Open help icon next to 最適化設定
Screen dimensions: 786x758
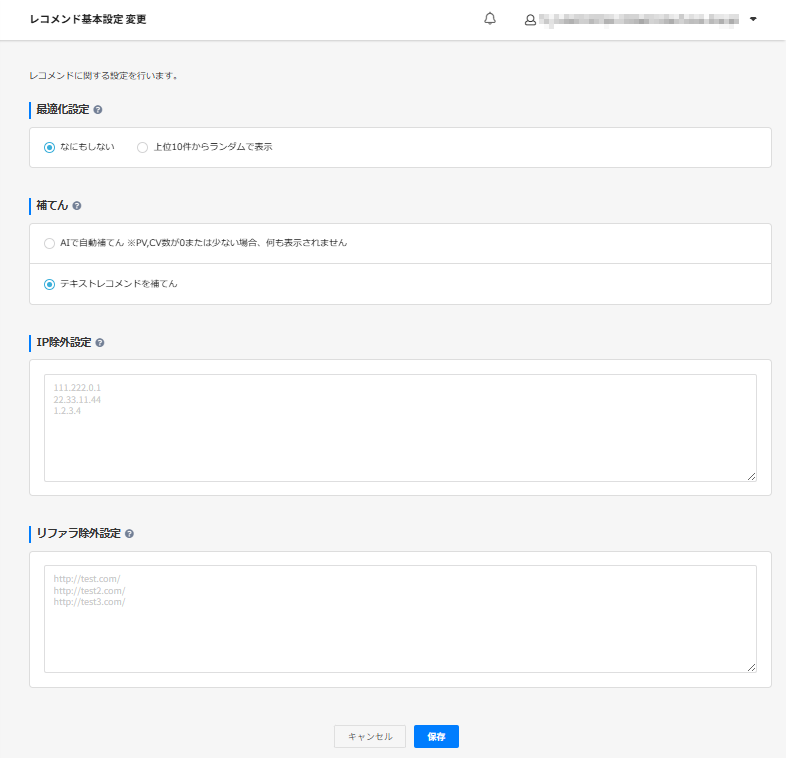coord(98,110)
